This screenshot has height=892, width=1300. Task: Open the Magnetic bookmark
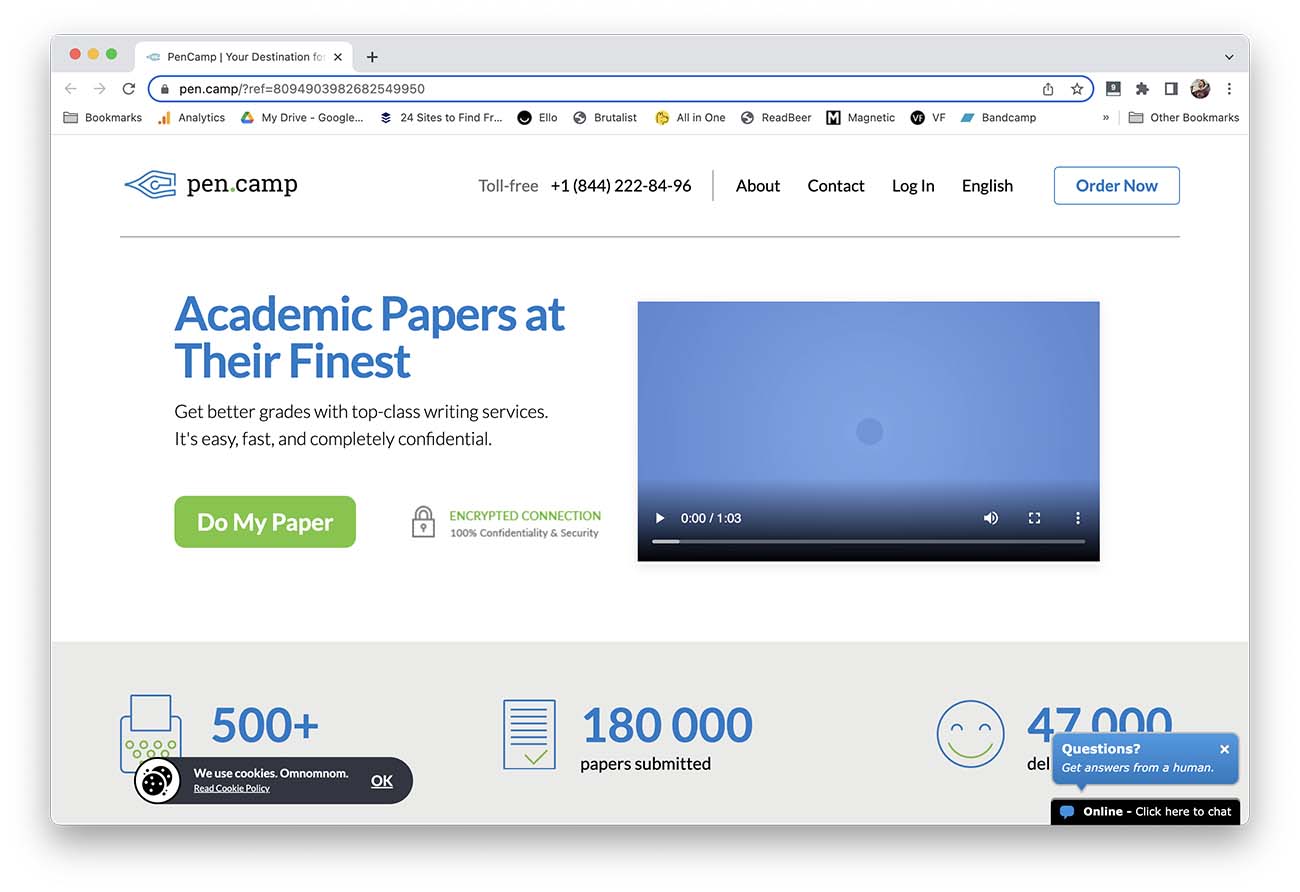pos(861,117)
